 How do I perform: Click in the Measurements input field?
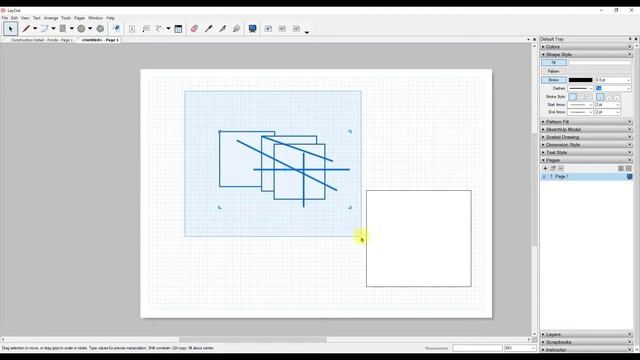tap(477, 348)
